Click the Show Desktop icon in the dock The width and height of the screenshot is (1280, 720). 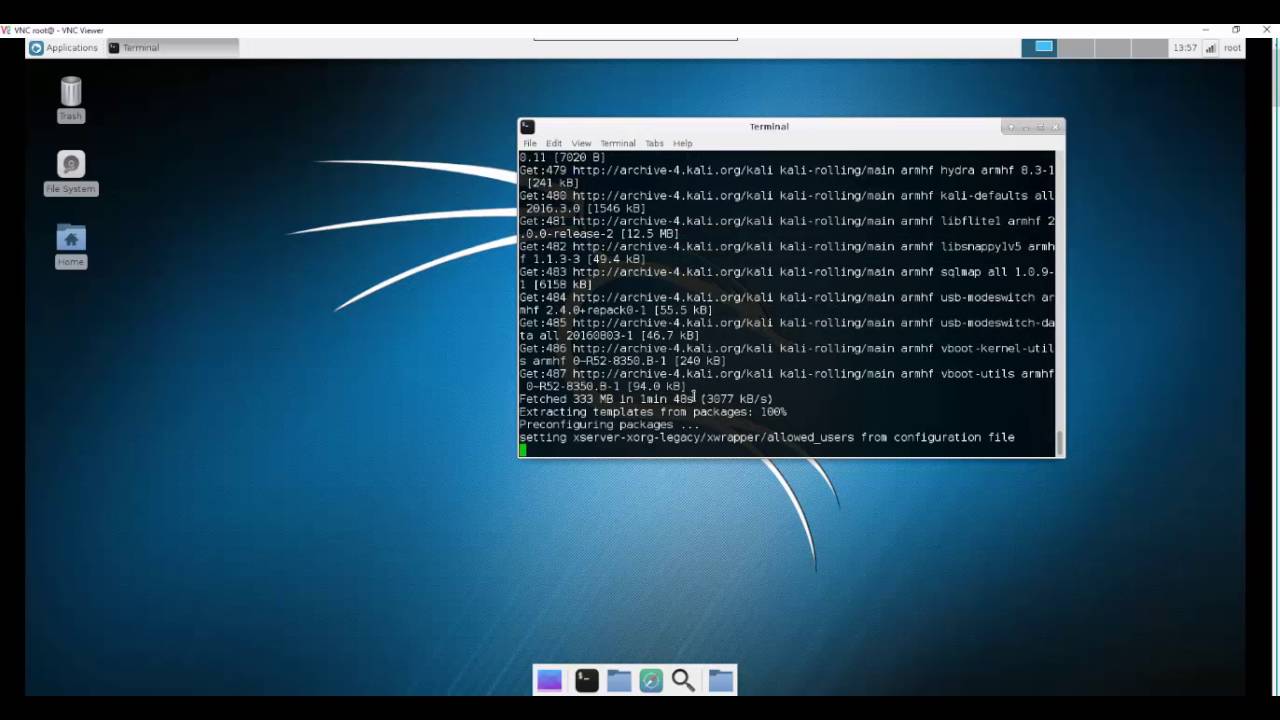pyautogui.click(x=549, y=680)
